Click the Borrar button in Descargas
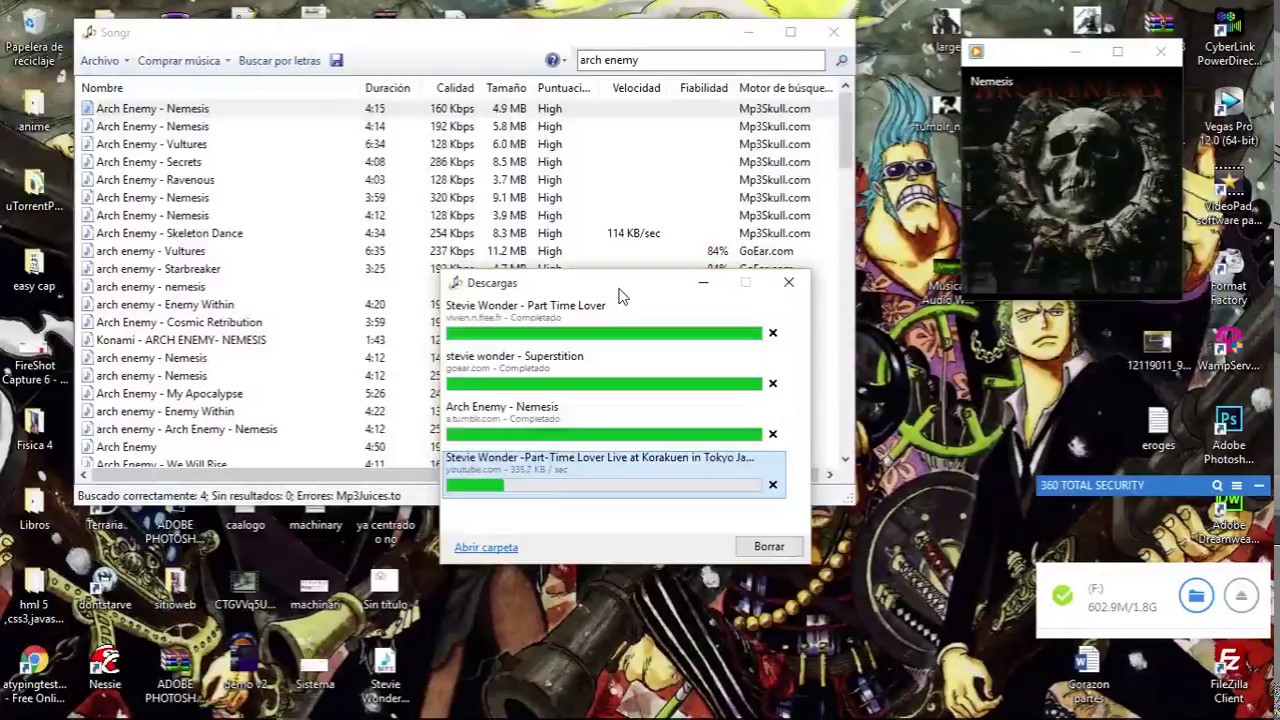This screenshot has height=720, width=1280. [x=769, y=547]
